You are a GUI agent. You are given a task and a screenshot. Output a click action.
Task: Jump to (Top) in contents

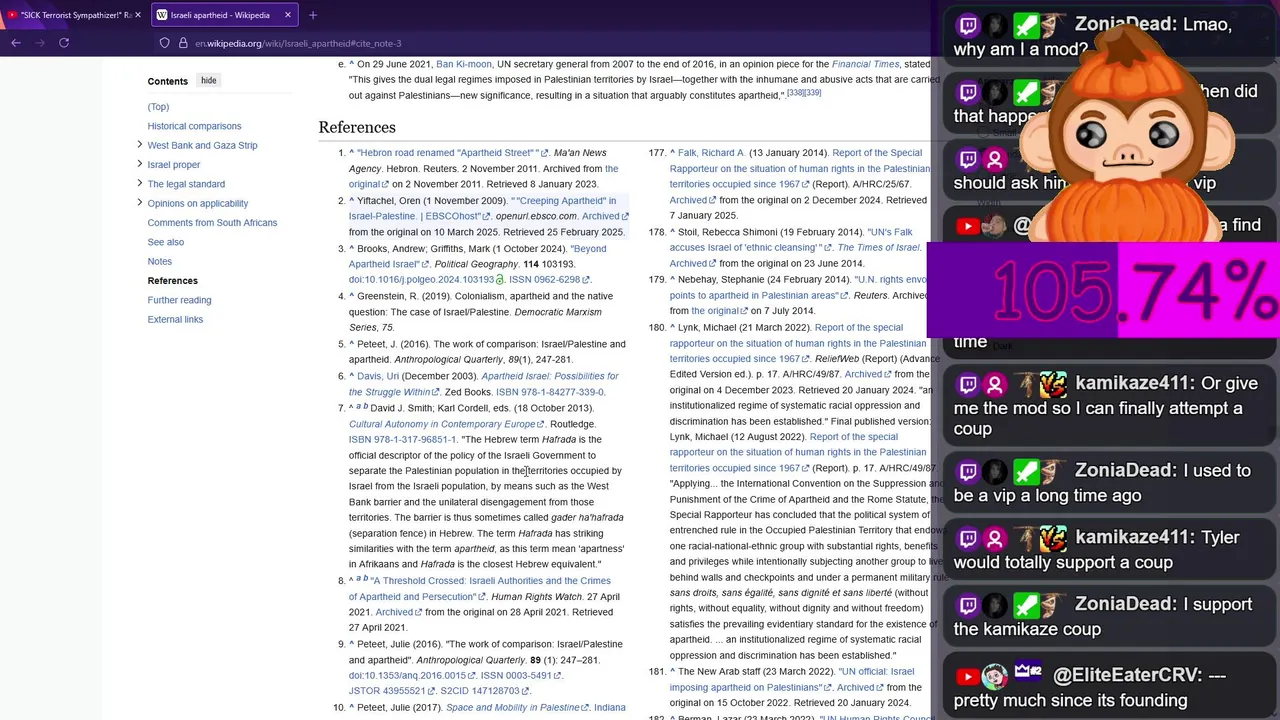[x=158, y=107]
